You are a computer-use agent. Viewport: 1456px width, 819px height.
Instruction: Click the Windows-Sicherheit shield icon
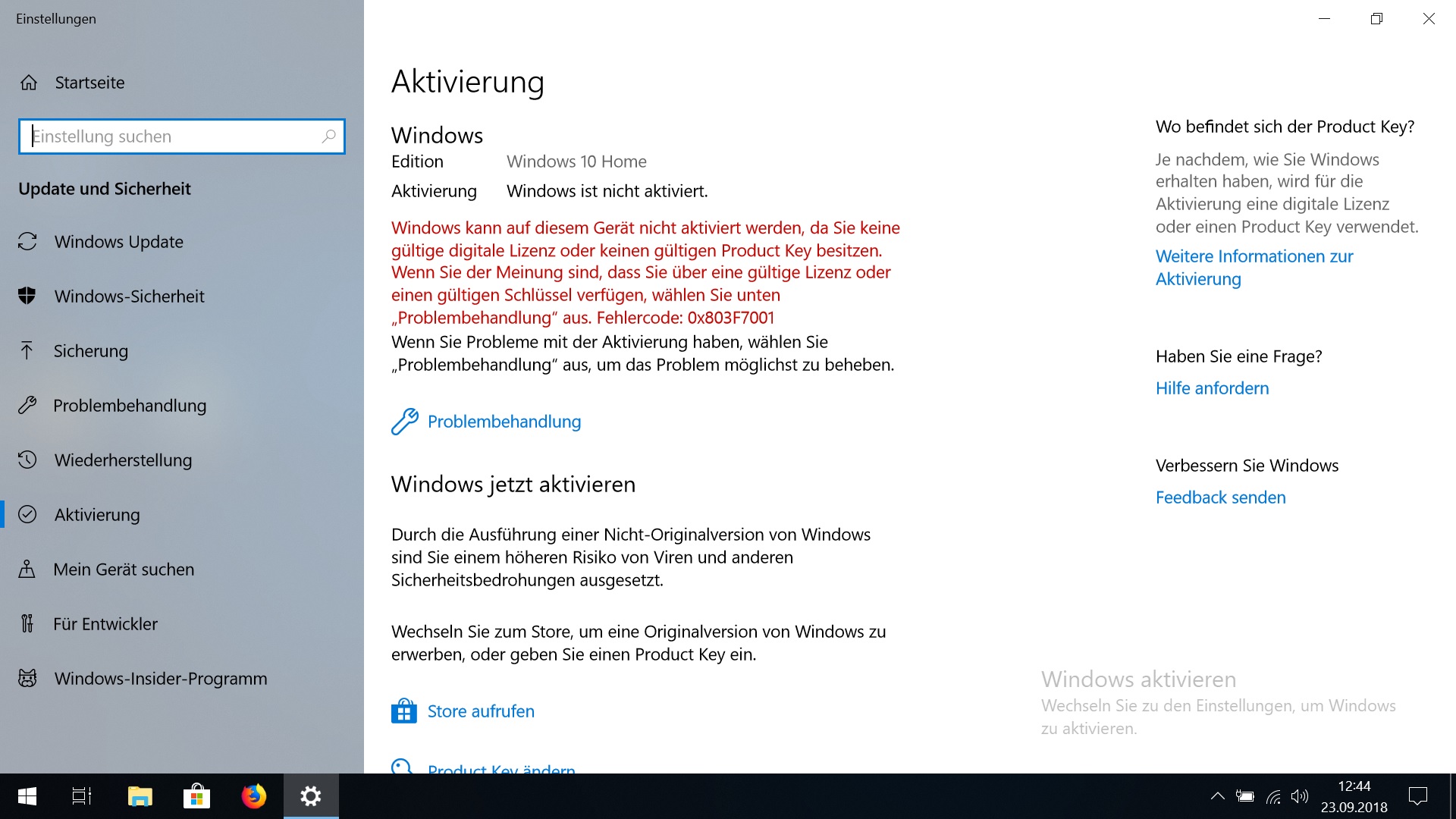pyautogui.click(x=27, y=296)
